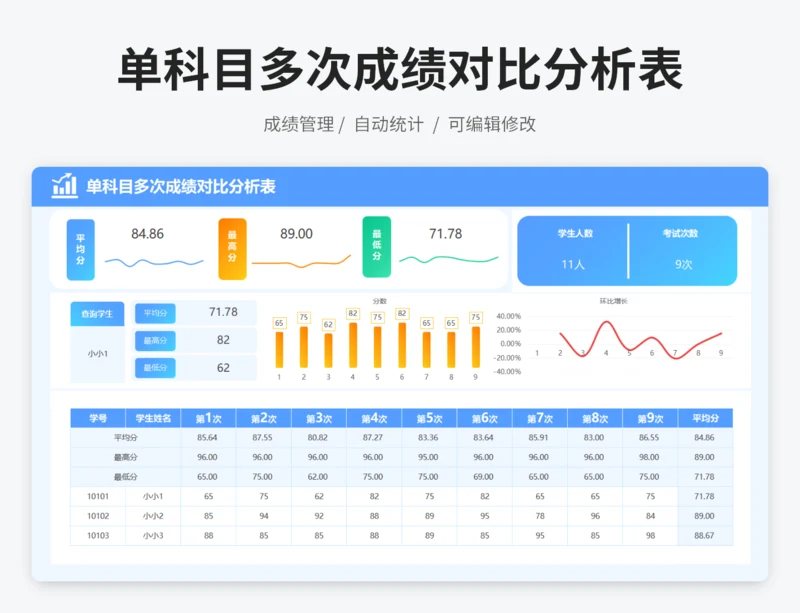Click data label 62 above bar 3

coord(328,325)
